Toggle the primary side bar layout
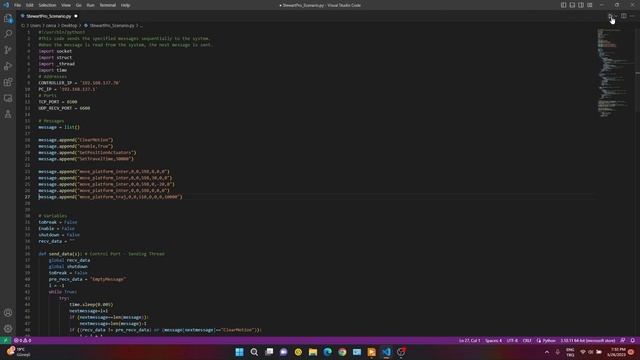Screen dimensions: 640x360 [563, 5]
